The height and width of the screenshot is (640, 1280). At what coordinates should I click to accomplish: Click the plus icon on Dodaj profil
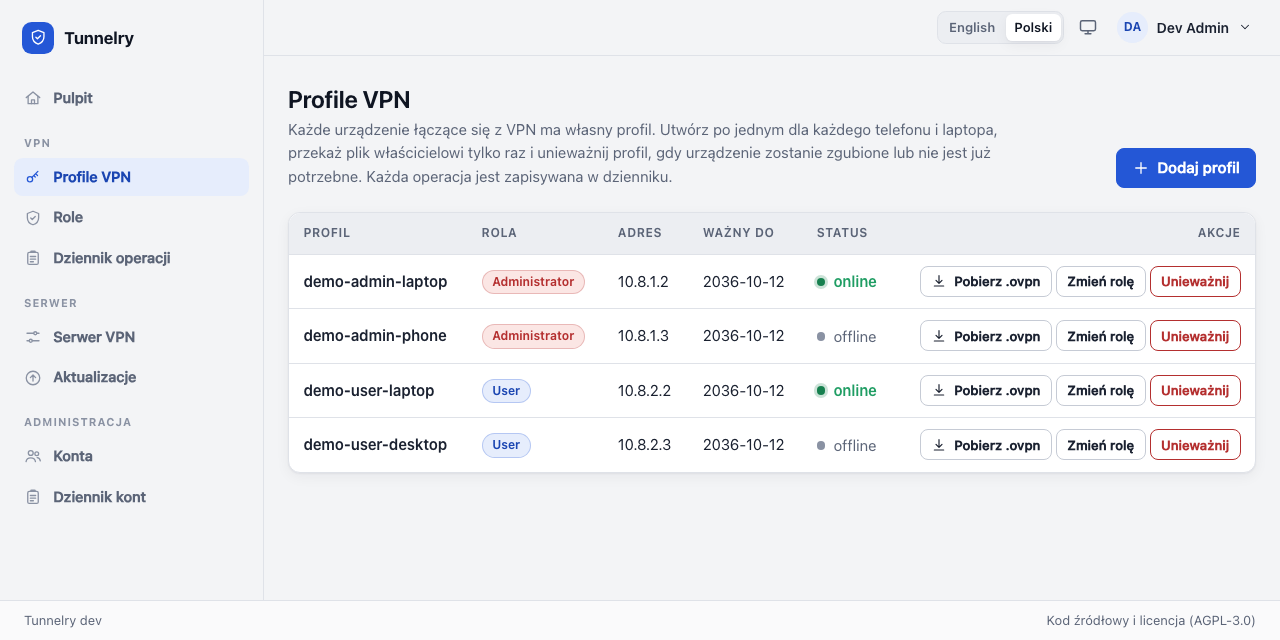(1141, 168)
